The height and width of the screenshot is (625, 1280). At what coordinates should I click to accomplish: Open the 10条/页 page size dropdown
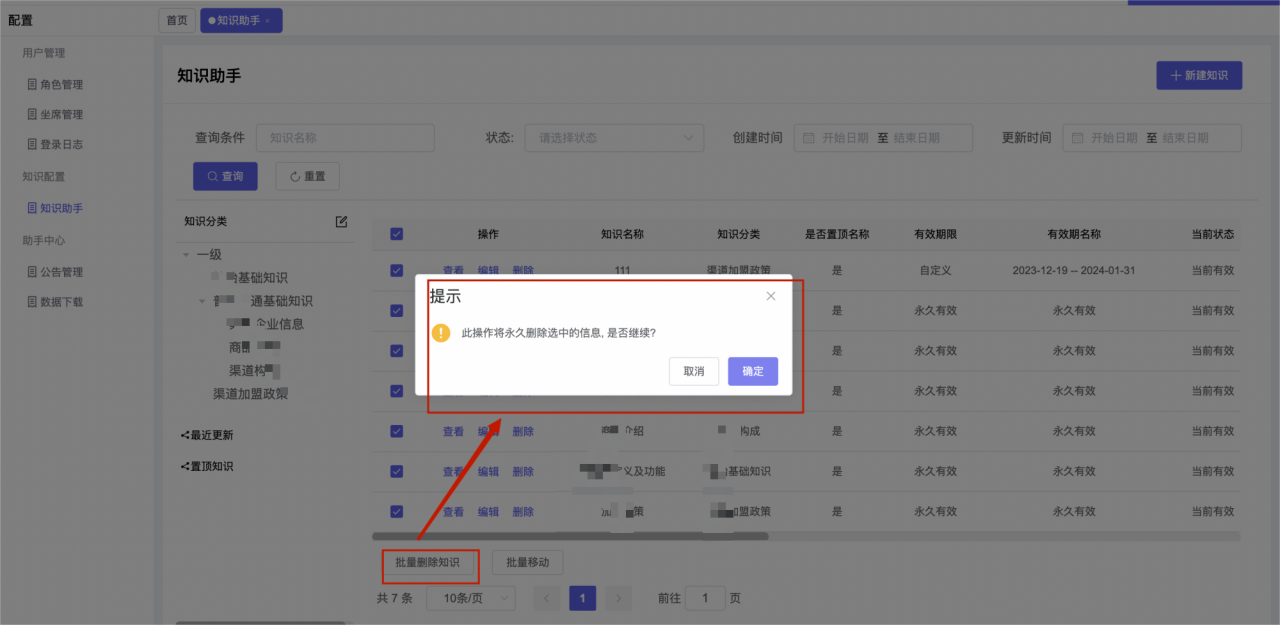pos(470,598)
